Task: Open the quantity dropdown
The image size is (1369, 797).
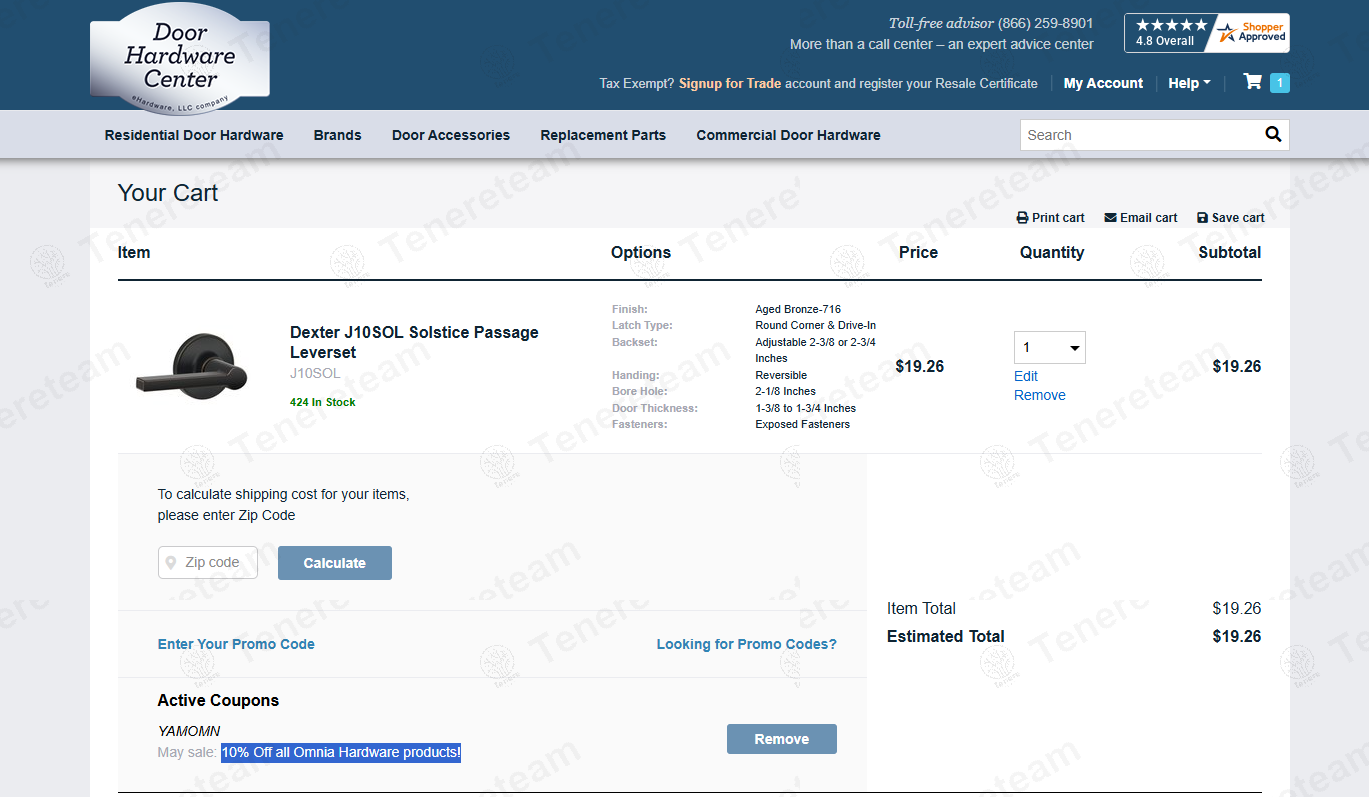Action: (x=1049, y=348)
